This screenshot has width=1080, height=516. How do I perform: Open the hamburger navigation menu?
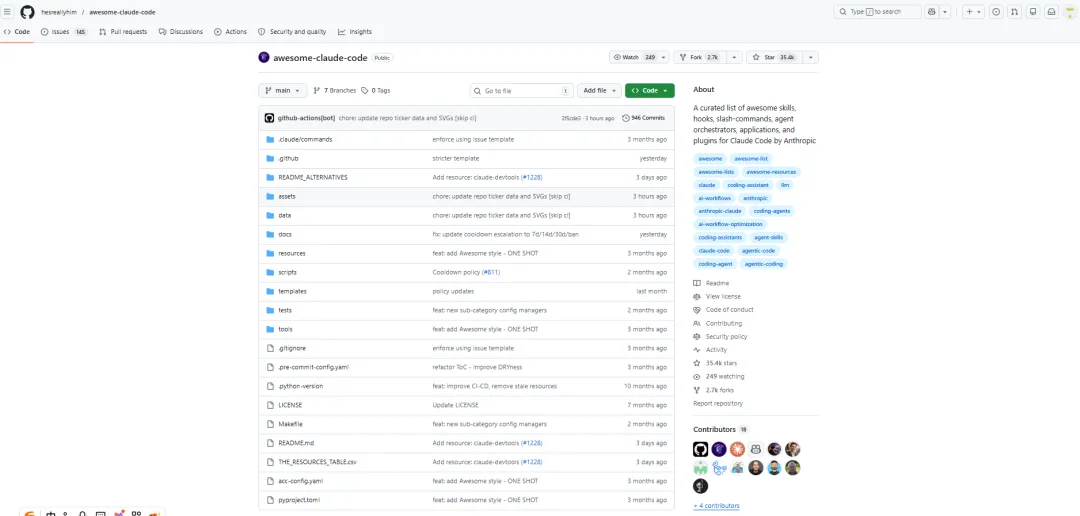[x=8, y=12]
